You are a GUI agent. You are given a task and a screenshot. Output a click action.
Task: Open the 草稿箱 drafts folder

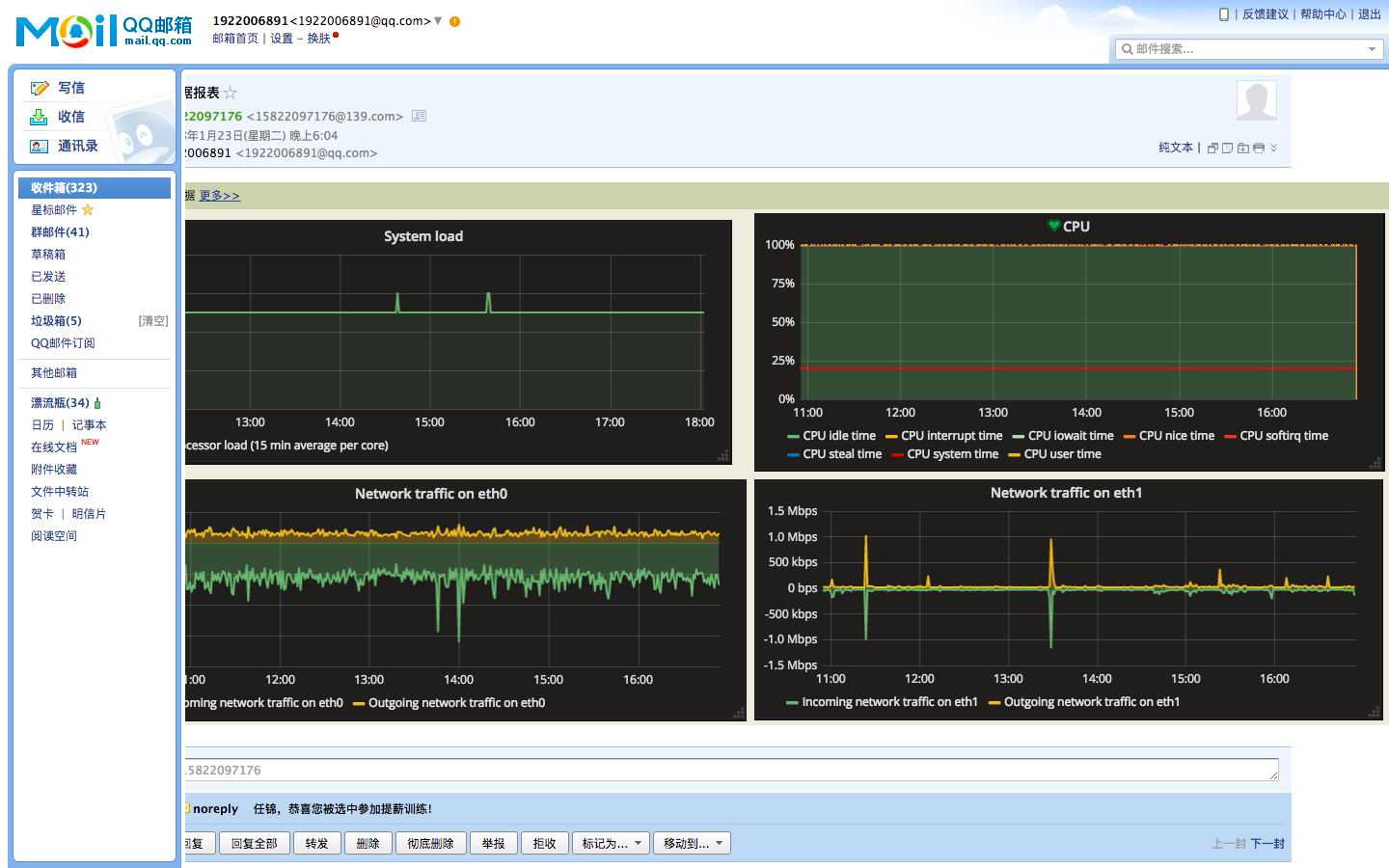(x=48, y=255)
